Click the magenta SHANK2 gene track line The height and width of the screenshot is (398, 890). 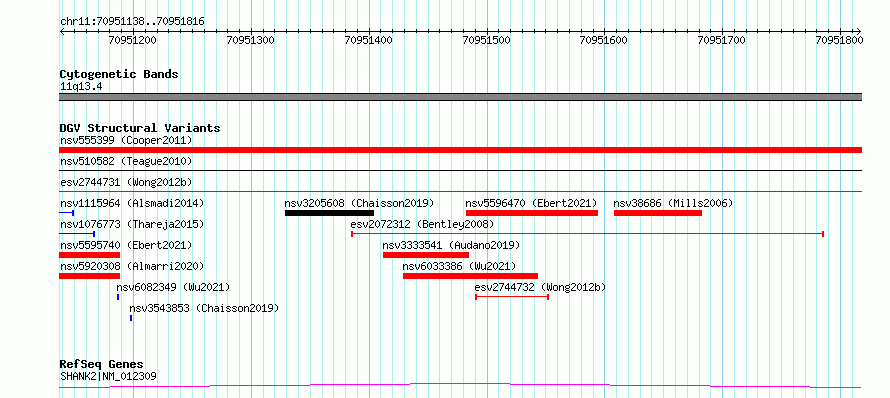tap(460, 386)
